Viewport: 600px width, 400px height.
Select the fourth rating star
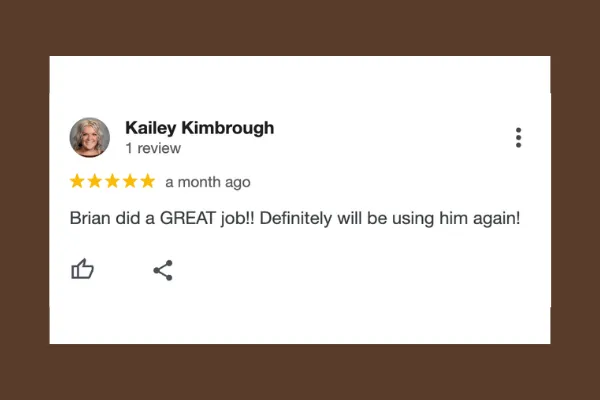[130, 181]
